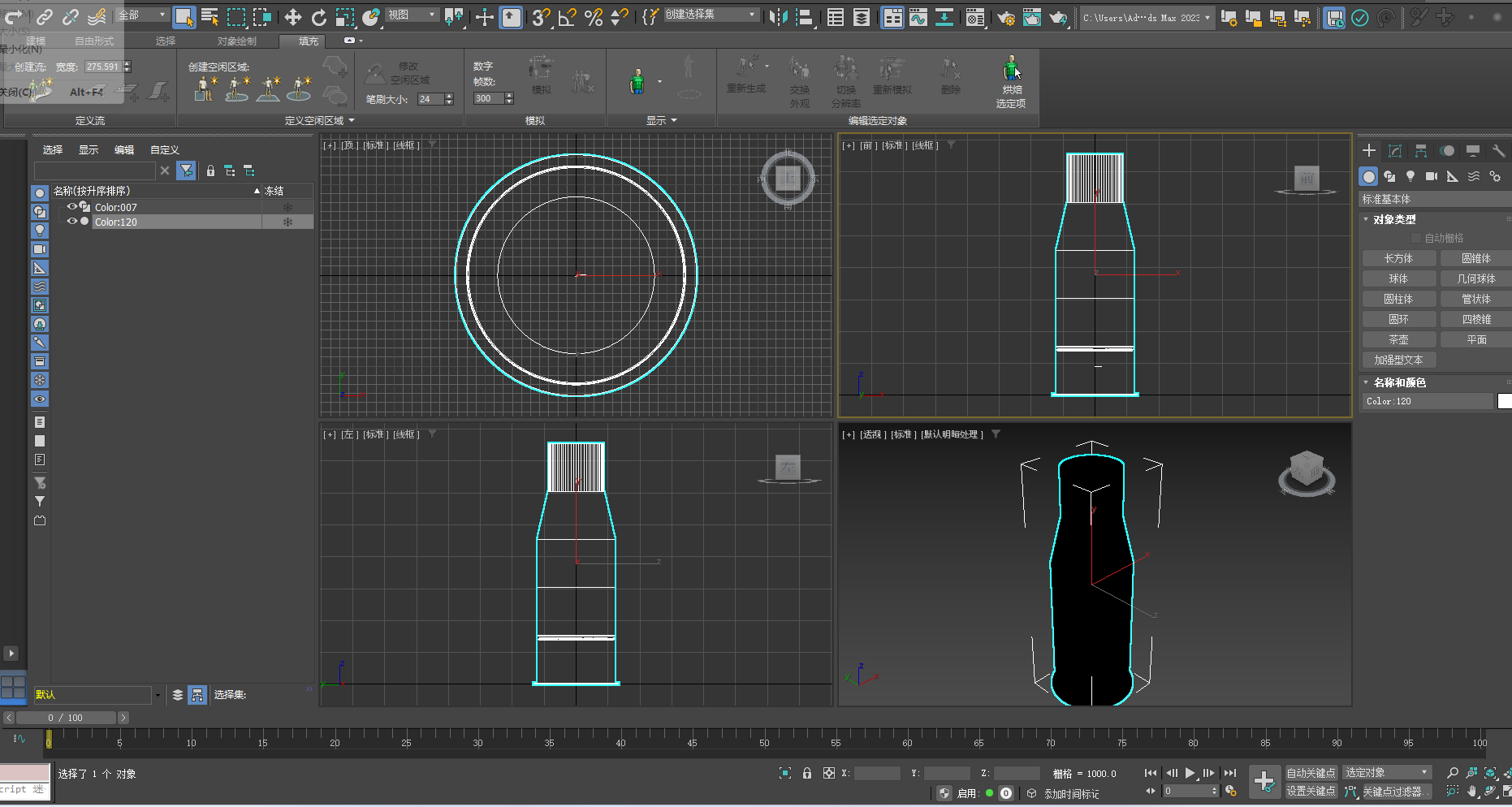Switch to the 建模 ribbon tab
The width and height of the screenshot is (1512, 807).
pyautogui.click(x=36, y=41)
